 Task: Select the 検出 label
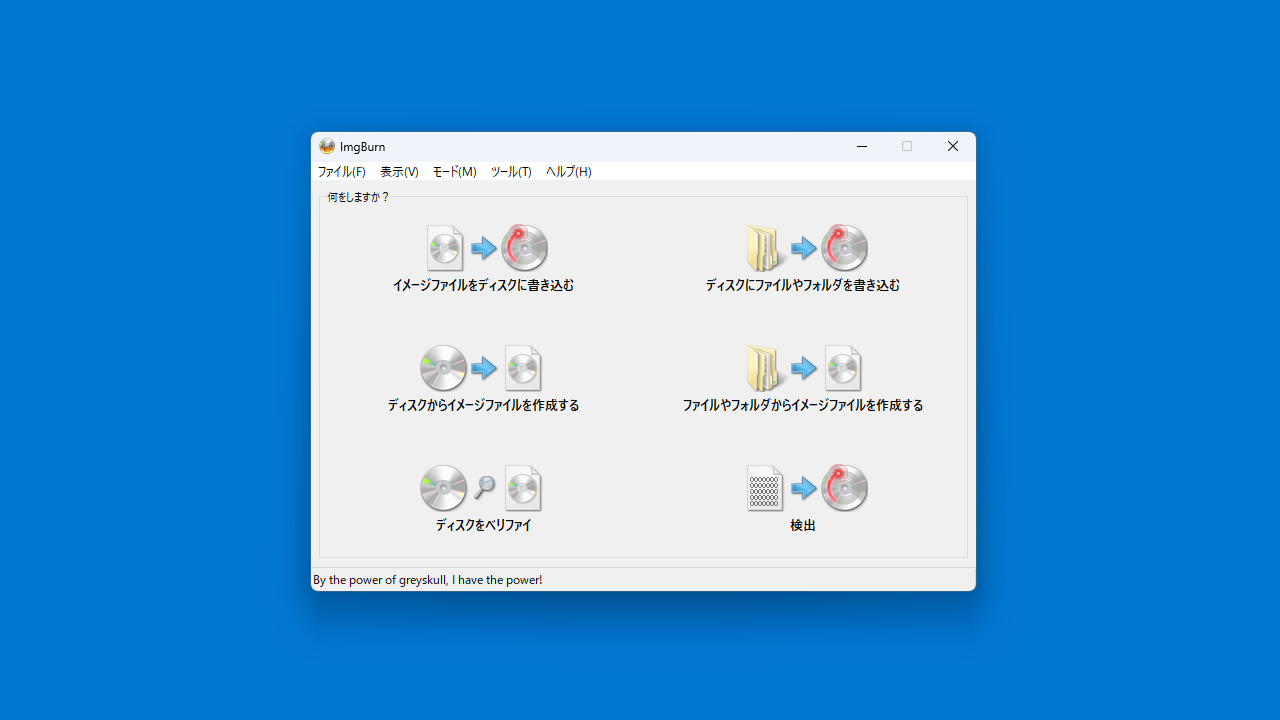pos(803,525)
